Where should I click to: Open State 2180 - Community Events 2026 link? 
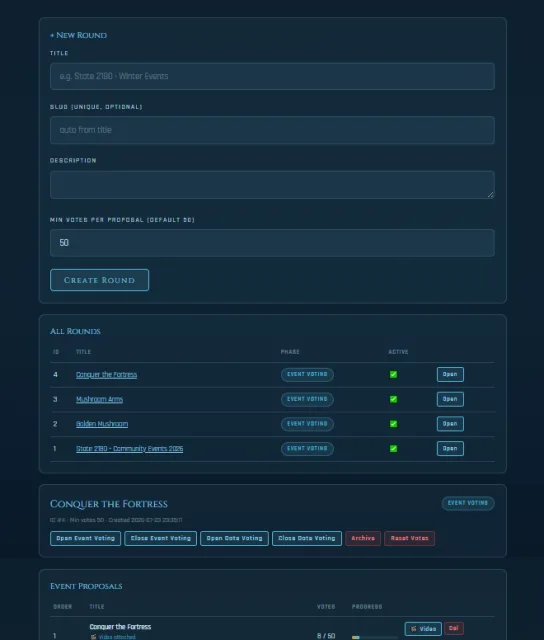pyautogui.click(x=129, y=449)
